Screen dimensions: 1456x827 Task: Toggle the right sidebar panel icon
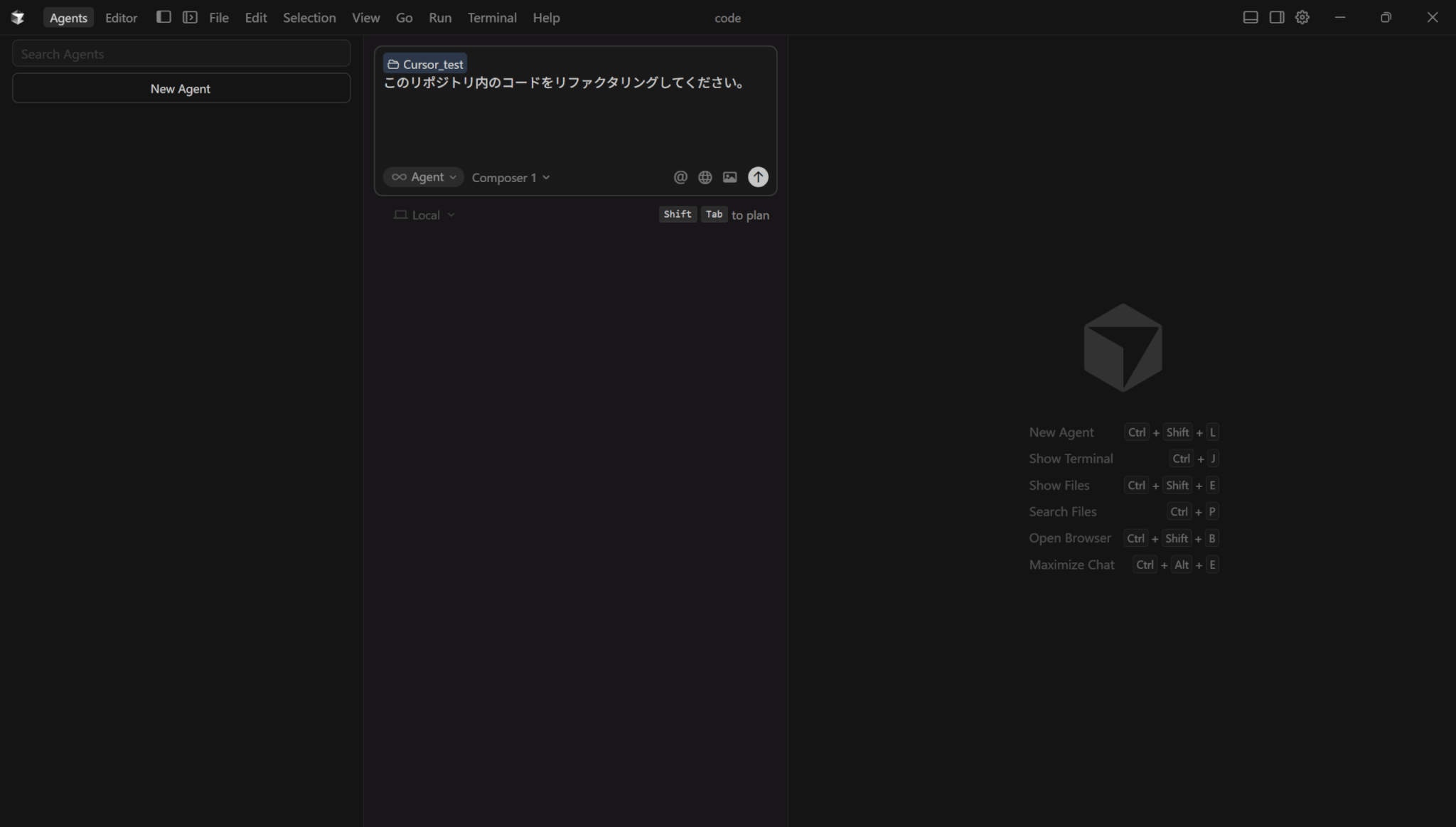[x=1277, y=17]
